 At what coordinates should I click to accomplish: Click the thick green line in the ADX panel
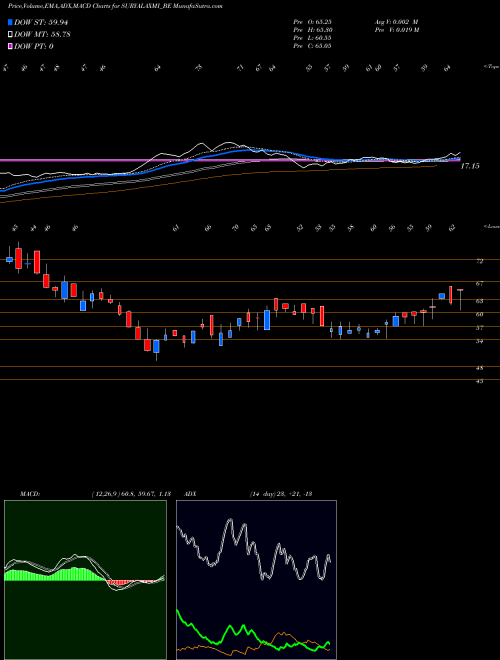(253, 631)
